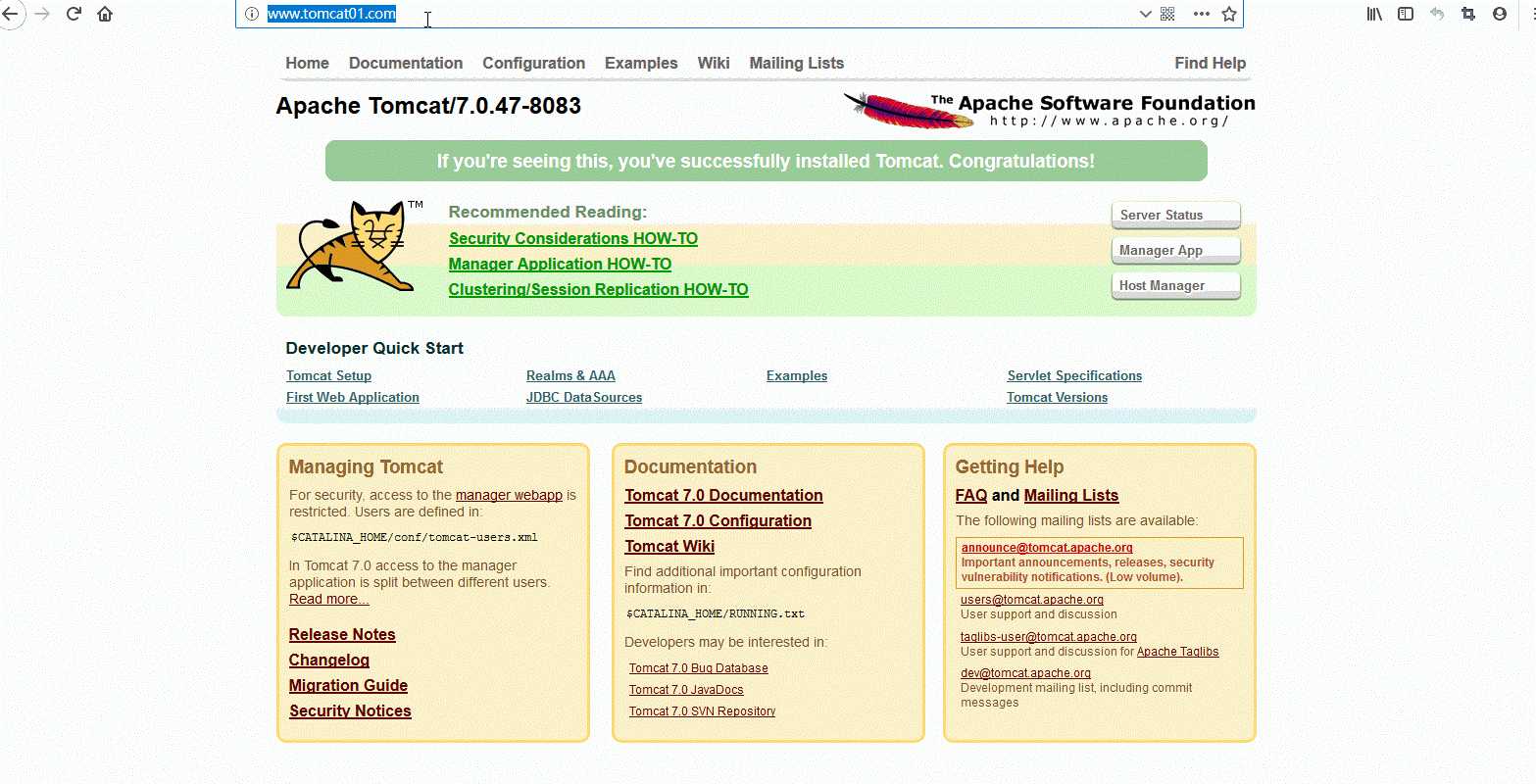Open JDBC DataSources link

tap(584, 397)
